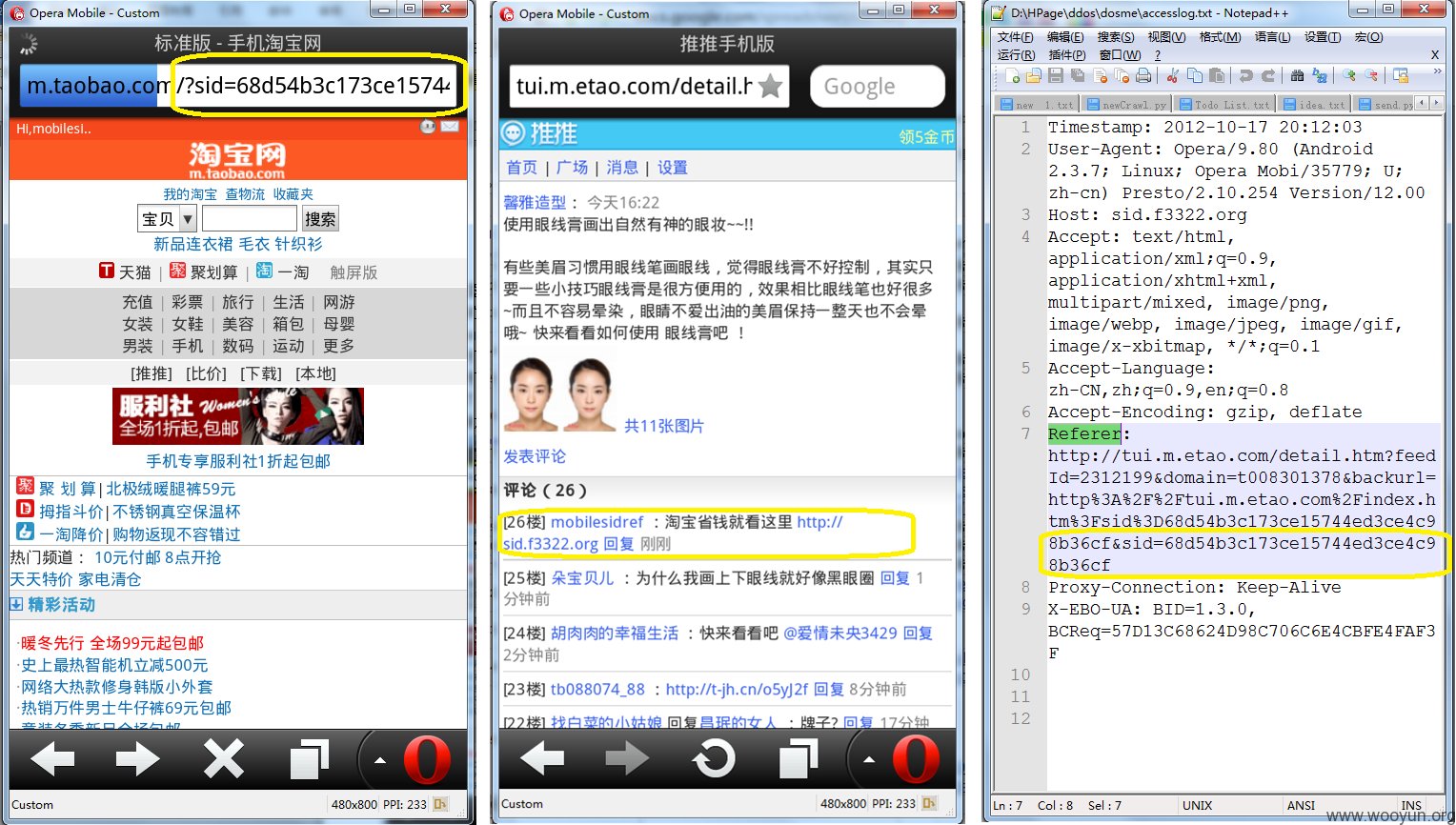Image resolution: width=1456 pixels, height=825 pixels.
Task: Click the 共11张图片 link
Action: click(x=664, y=426)
